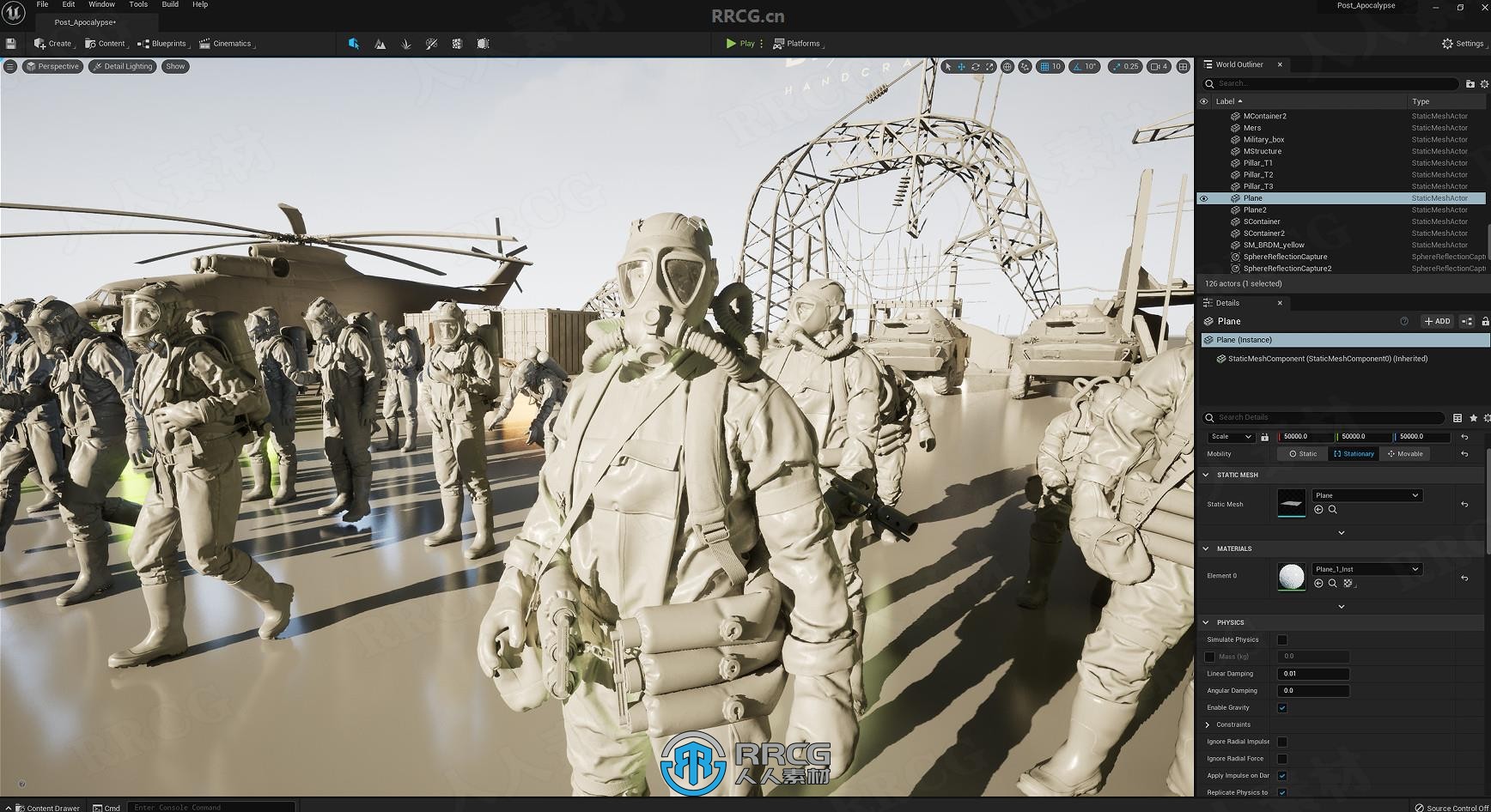Toggle the Scale ratio lock
The image size is (1491, 812).
click(1264, 437)
